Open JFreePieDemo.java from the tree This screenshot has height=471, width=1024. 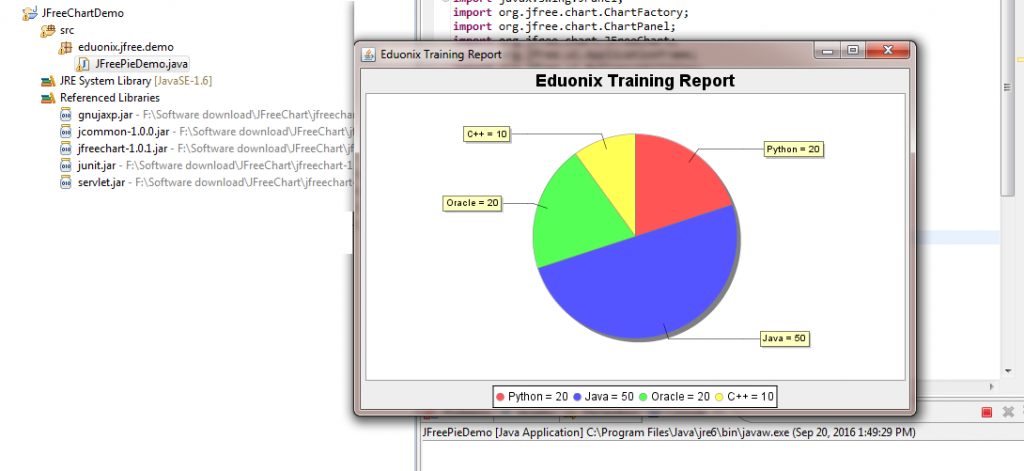click(142, 64)
